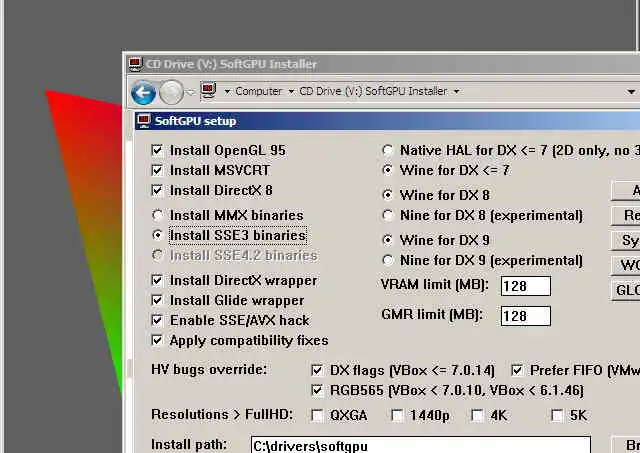640x453 pixels.
Task: Select Install MMX binaries option
Action: tap(158, 215)
